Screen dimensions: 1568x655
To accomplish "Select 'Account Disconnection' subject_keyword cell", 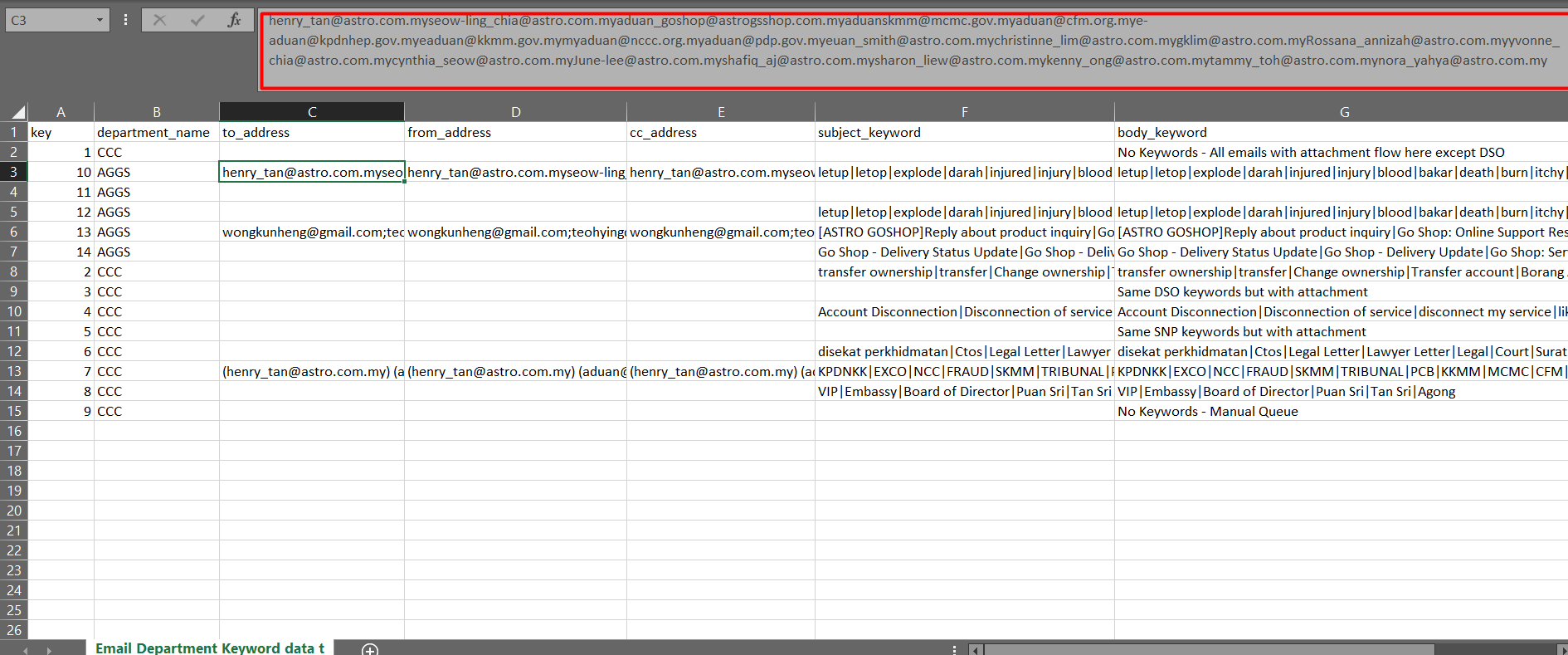I will coord(964,311).
